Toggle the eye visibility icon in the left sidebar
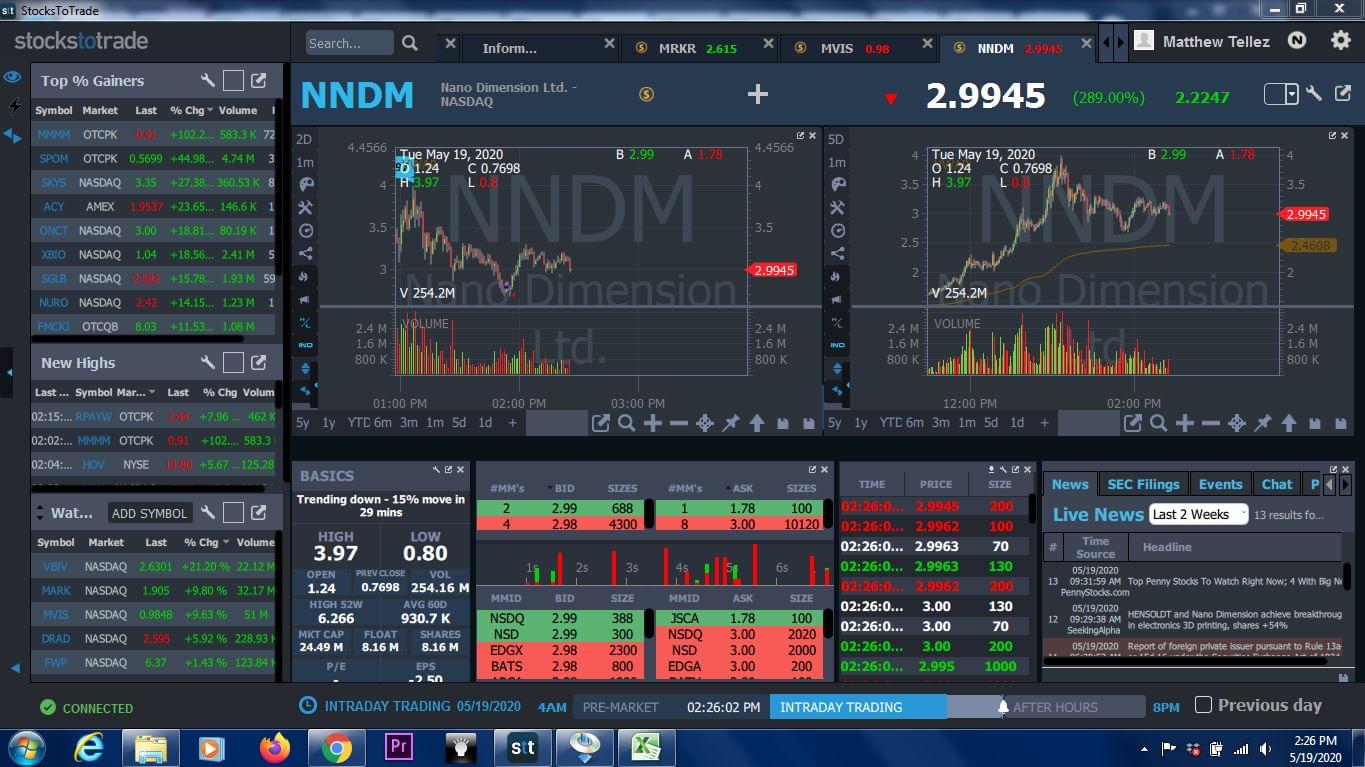The image size is (1365, 767). coord(12,77)
